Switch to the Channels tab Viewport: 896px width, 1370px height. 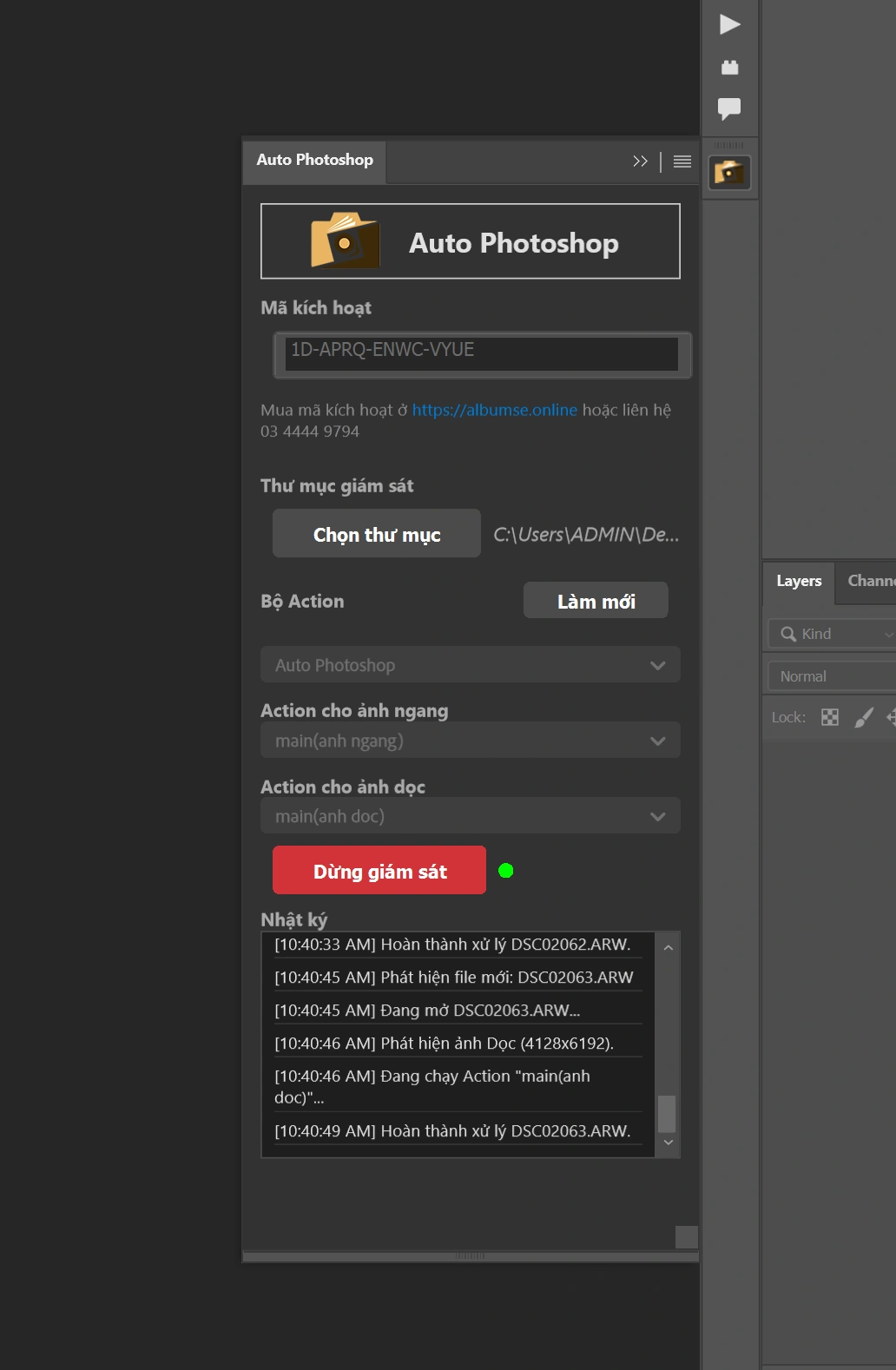click(x=870, y=581)
